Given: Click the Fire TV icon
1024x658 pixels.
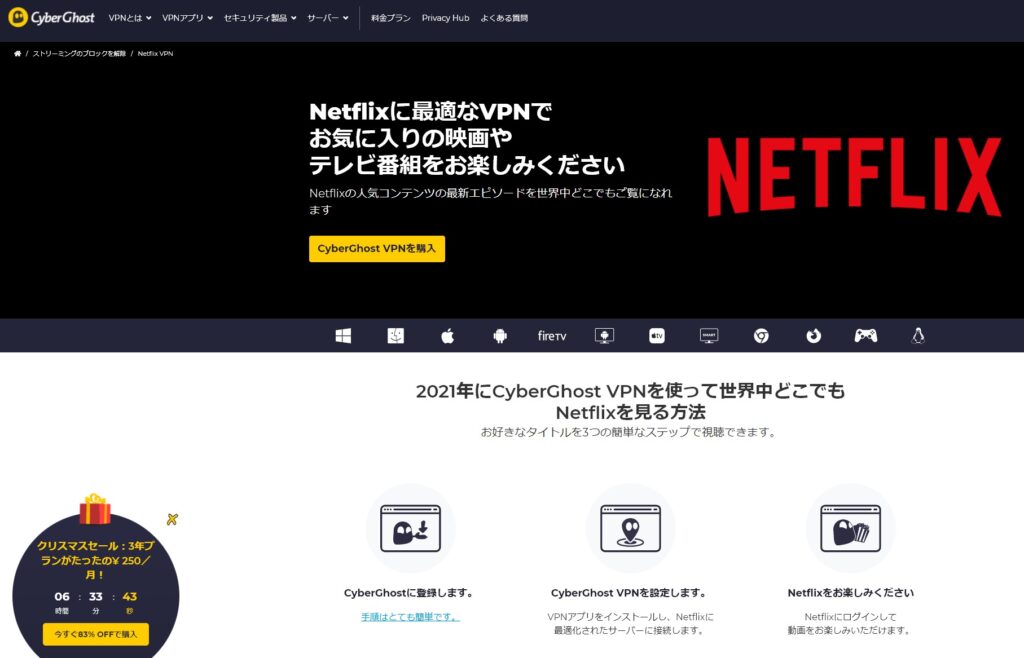Looking at the screenshot, I should coord(551,335).
